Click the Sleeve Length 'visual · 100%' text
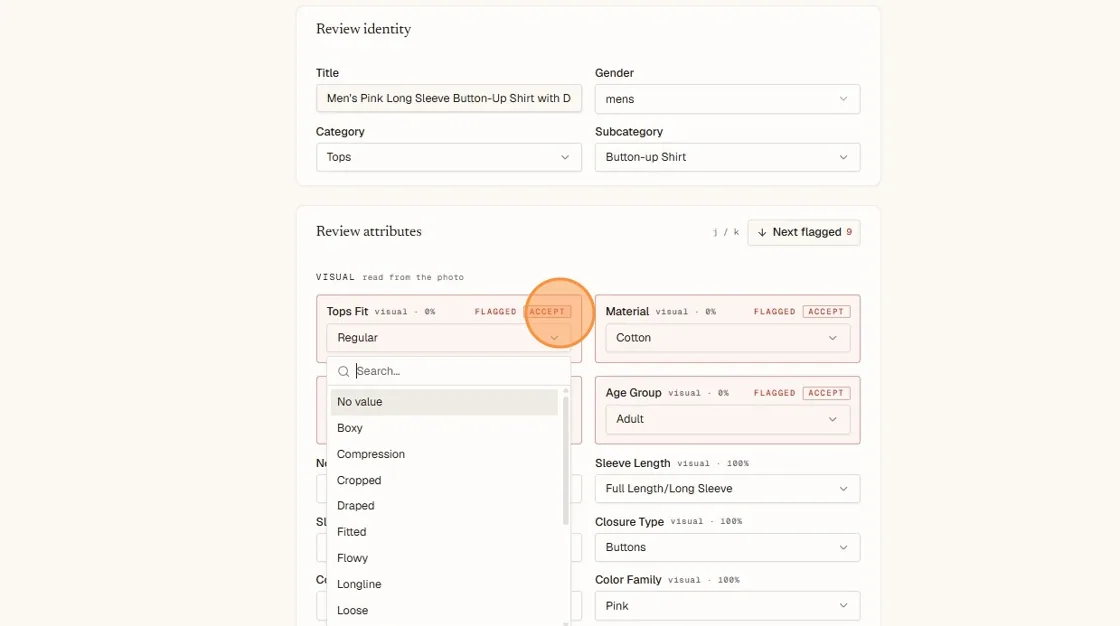Image resolution: width=1120 pixels, height=626 pixels. [713, 464]
